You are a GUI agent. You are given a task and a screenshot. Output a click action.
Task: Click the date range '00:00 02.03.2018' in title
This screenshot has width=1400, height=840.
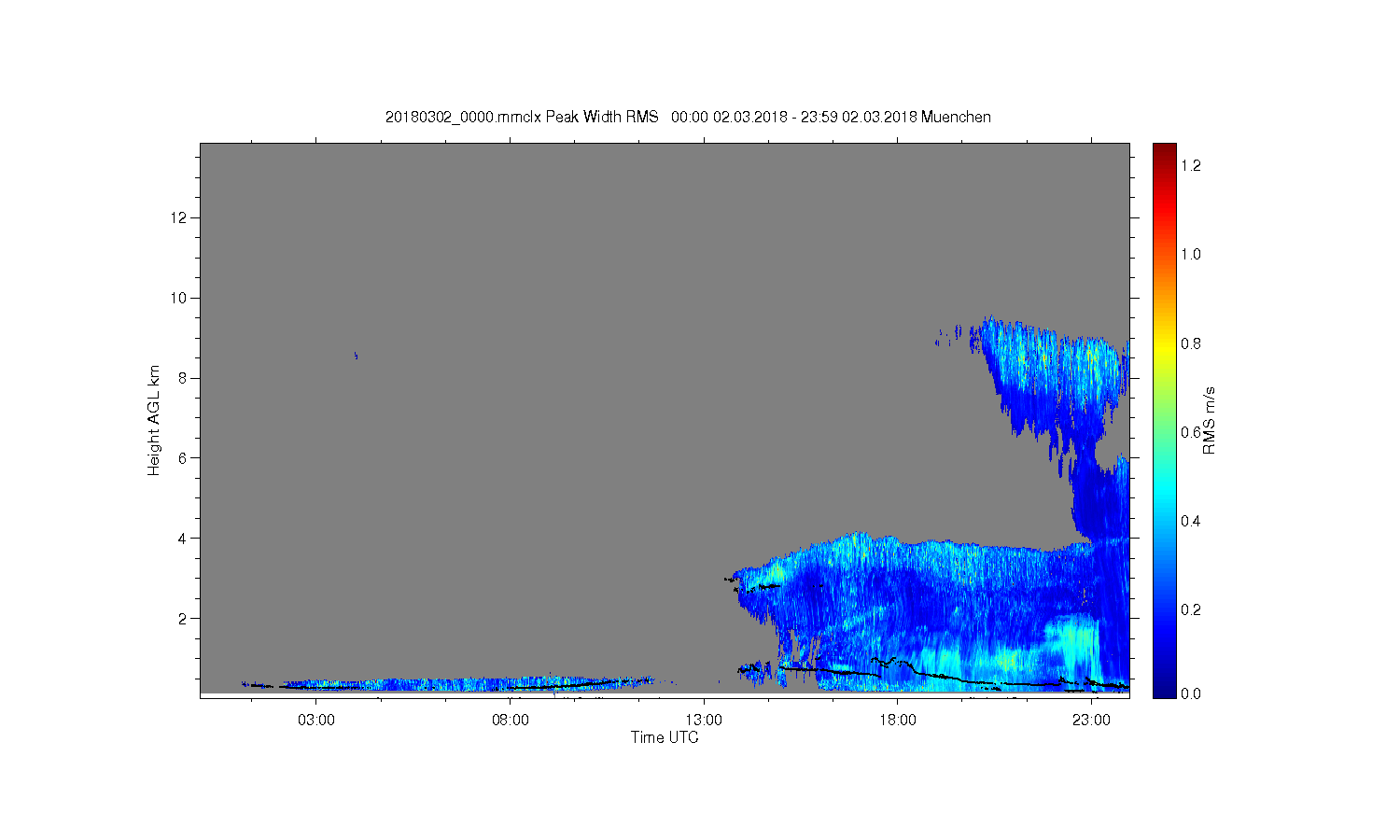[729, 117]
